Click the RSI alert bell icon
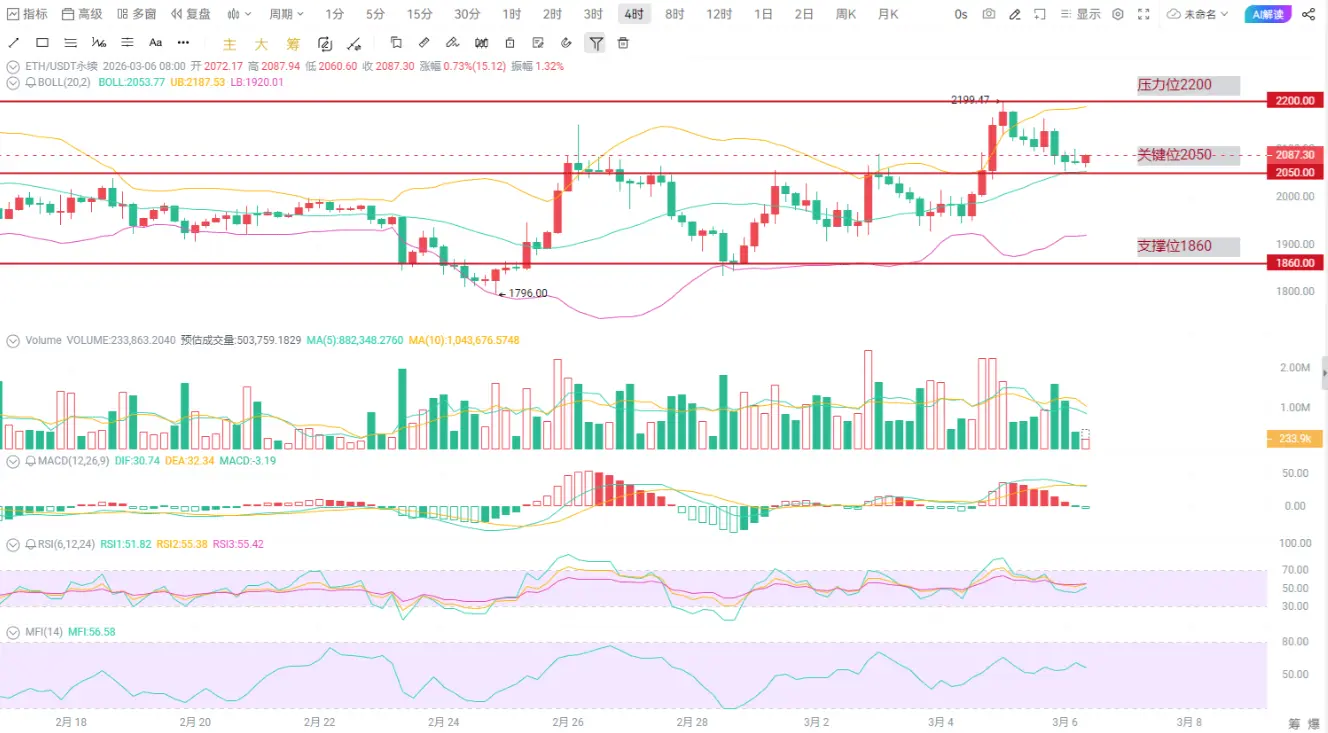Viewport: 1328px width, 733px height. pos(31,544)
